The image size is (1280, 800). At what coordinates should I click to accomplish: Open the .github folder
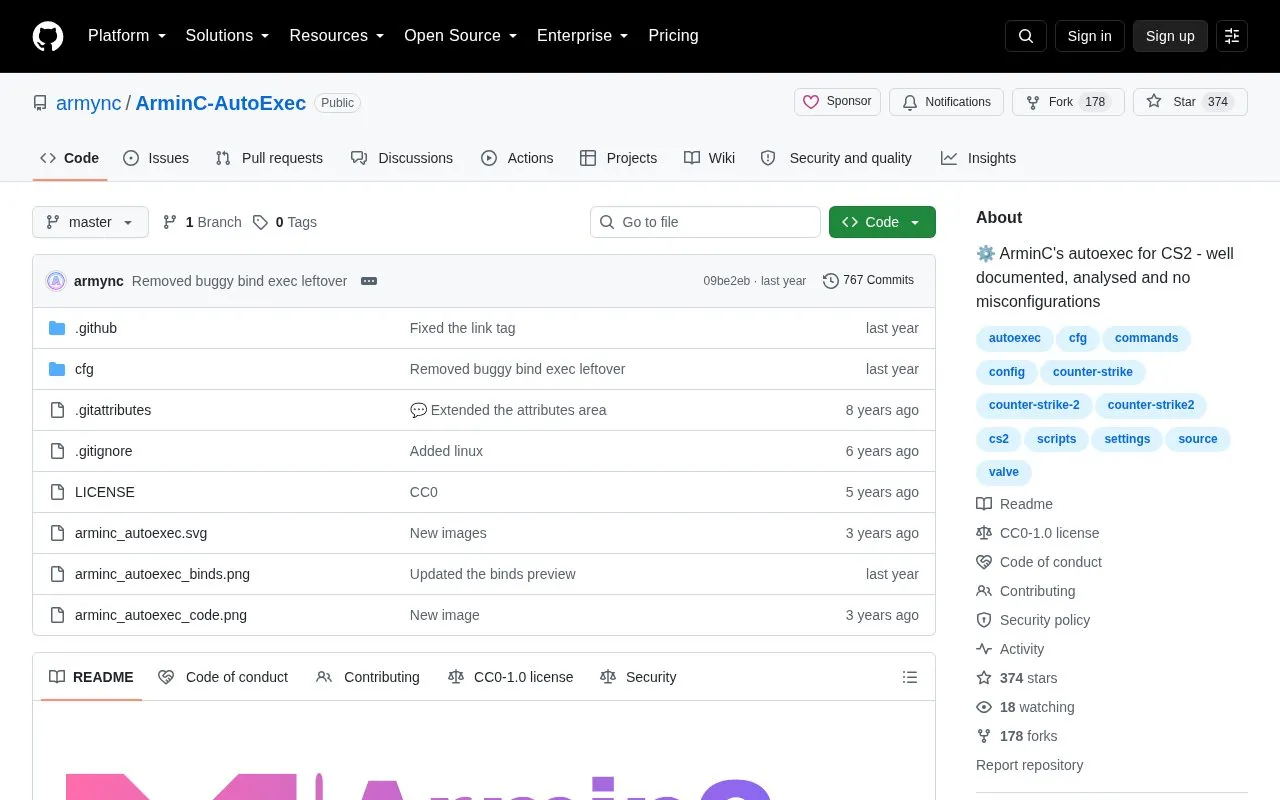tap(96, 328)
